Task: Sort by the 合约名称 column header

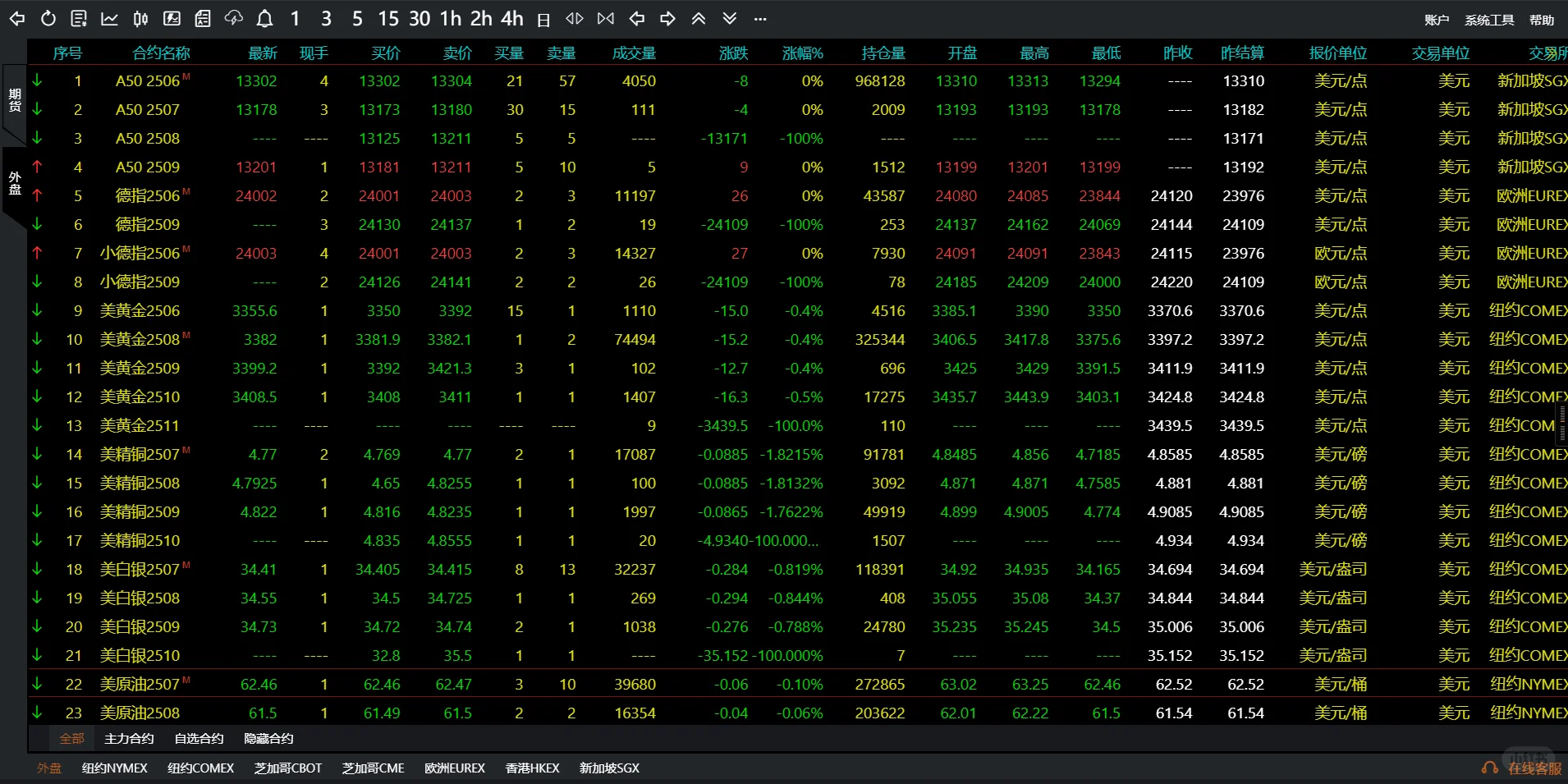Action: [161, 53]
